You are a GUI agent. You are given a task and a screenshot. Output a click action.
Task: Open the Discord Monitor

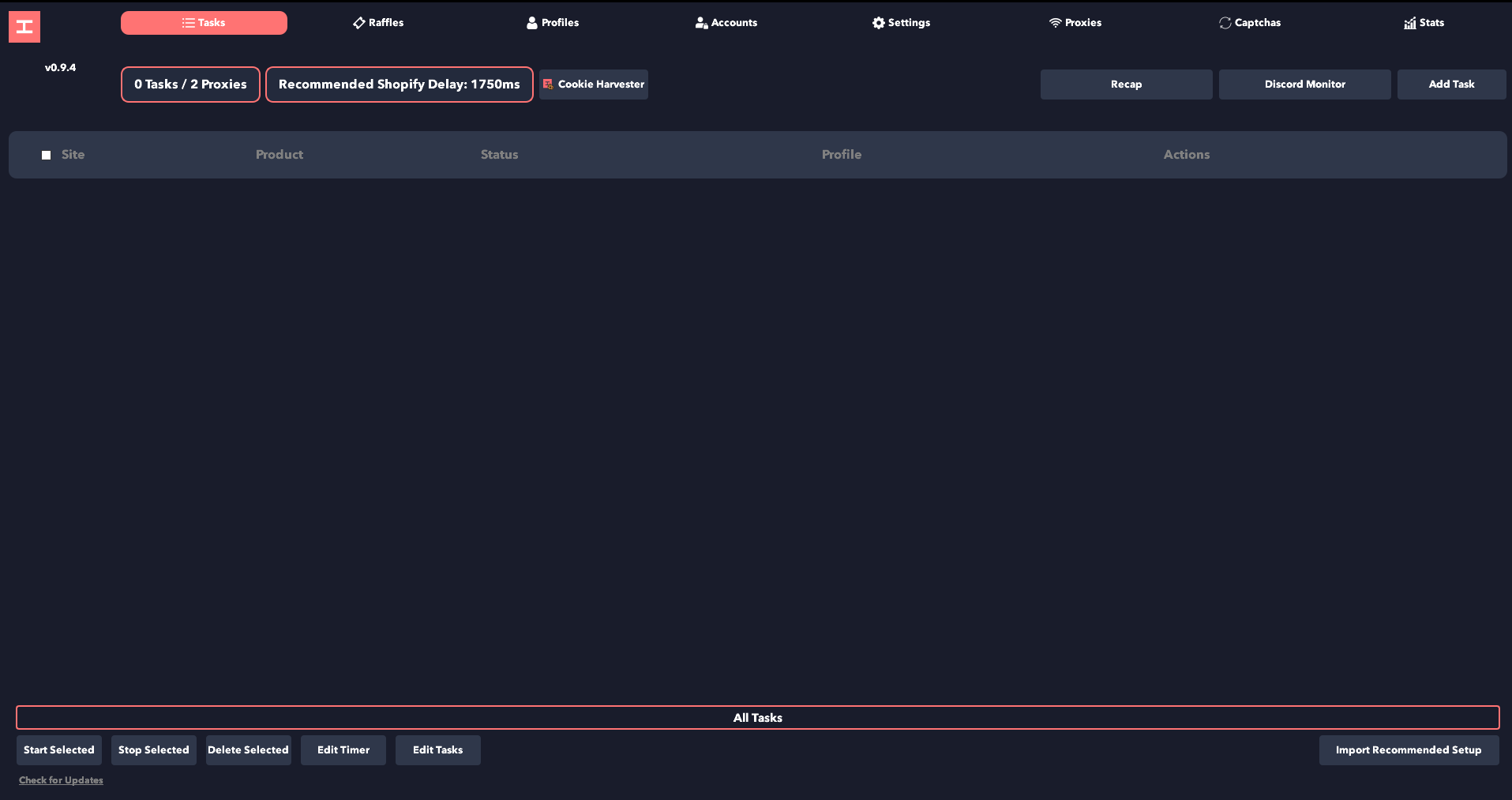[1304, 85]
